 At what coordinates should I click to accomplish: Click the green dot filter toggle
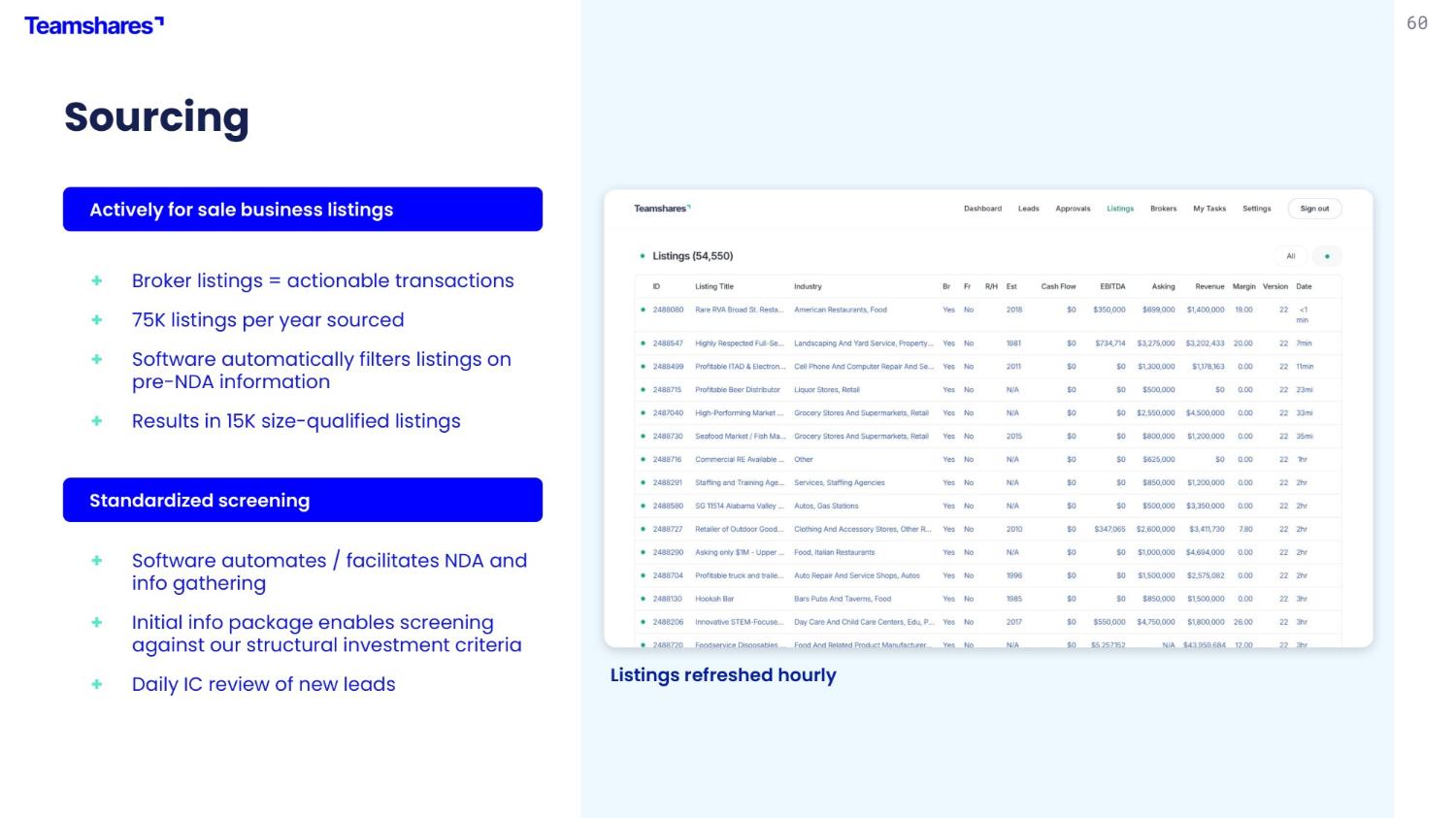[x=1326, y=256]
